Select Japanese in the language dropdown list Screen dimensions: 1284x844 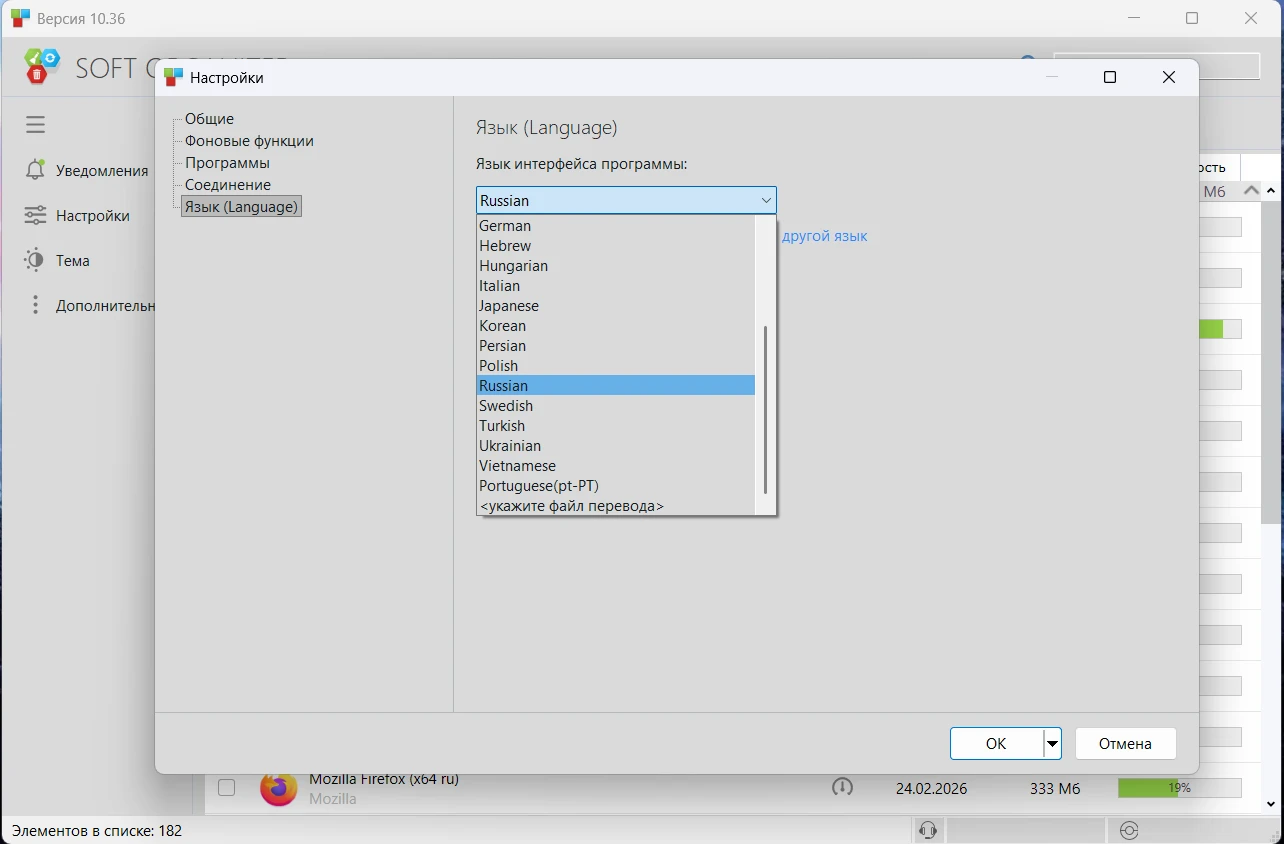pos(509,306)
